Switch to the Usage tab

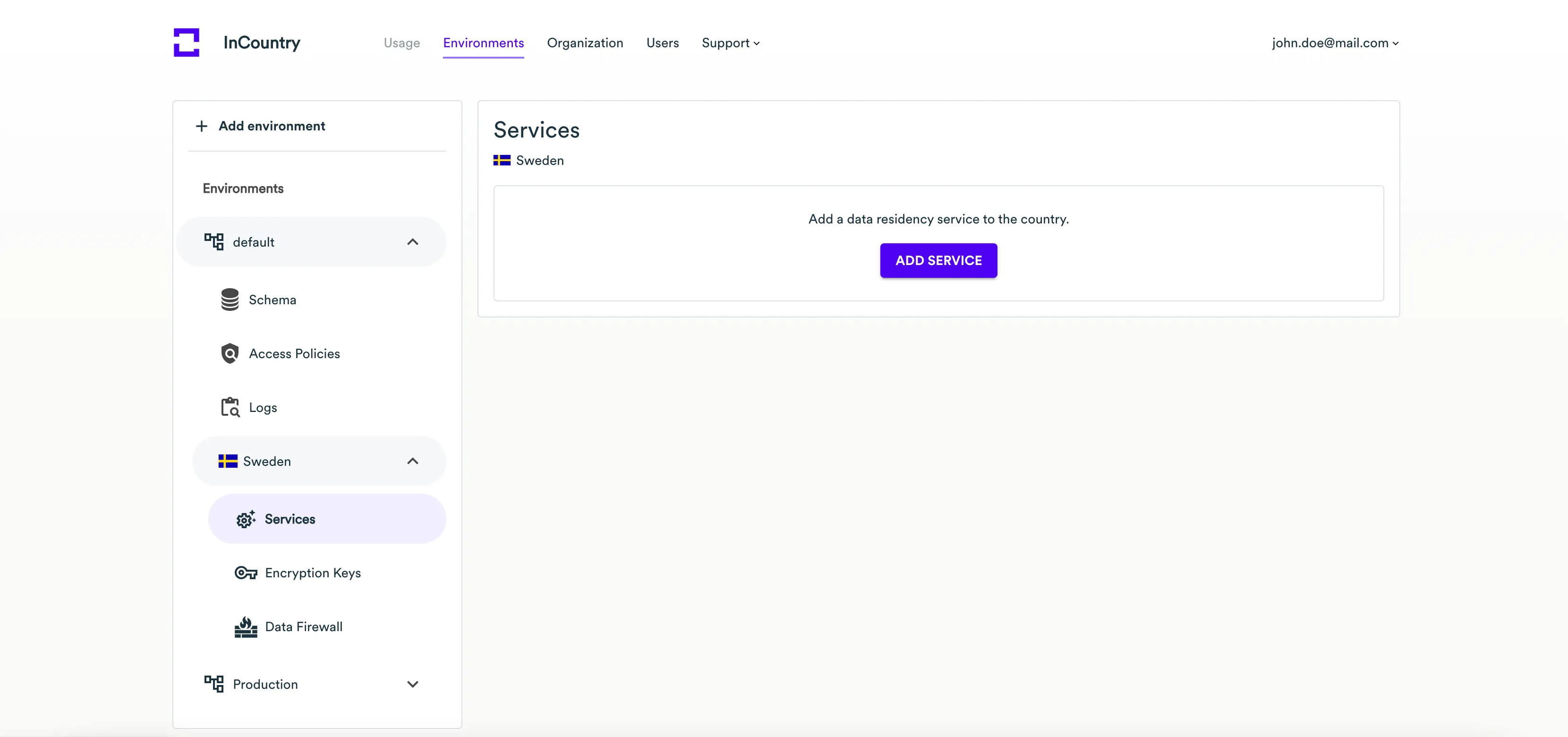coord(402,43)
